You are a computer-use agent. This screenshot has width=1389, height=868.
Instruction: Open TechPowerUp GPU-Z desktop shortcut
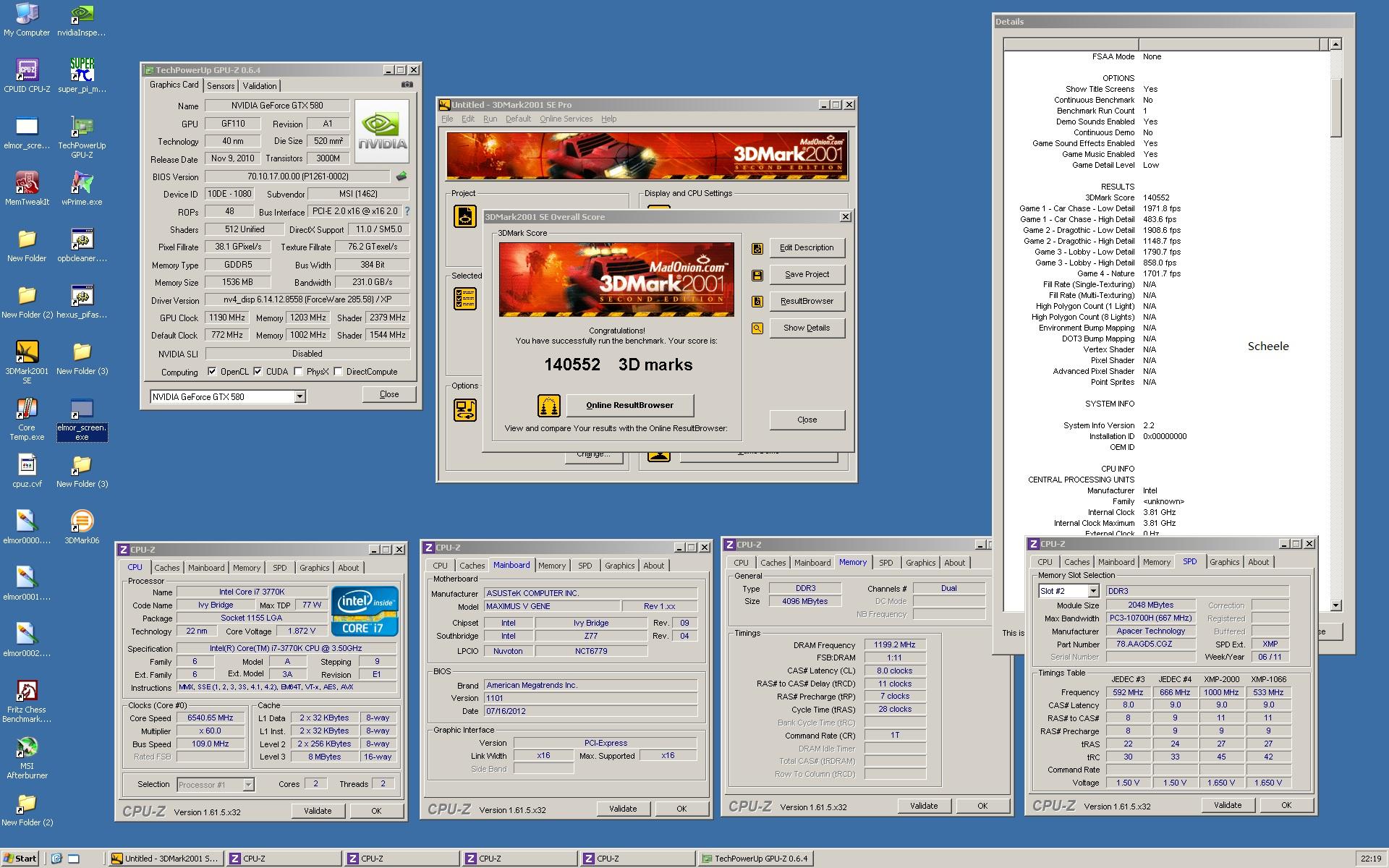[82, 137]
